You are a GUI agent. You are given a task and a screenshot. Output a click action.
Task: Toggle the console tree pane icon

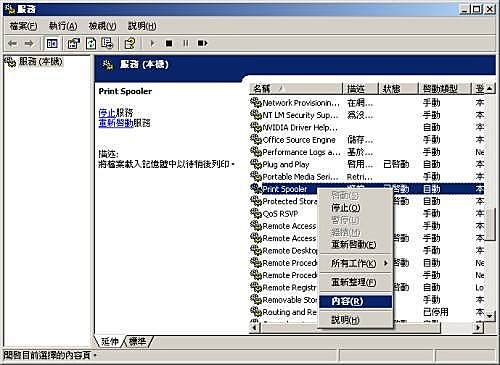52,43
